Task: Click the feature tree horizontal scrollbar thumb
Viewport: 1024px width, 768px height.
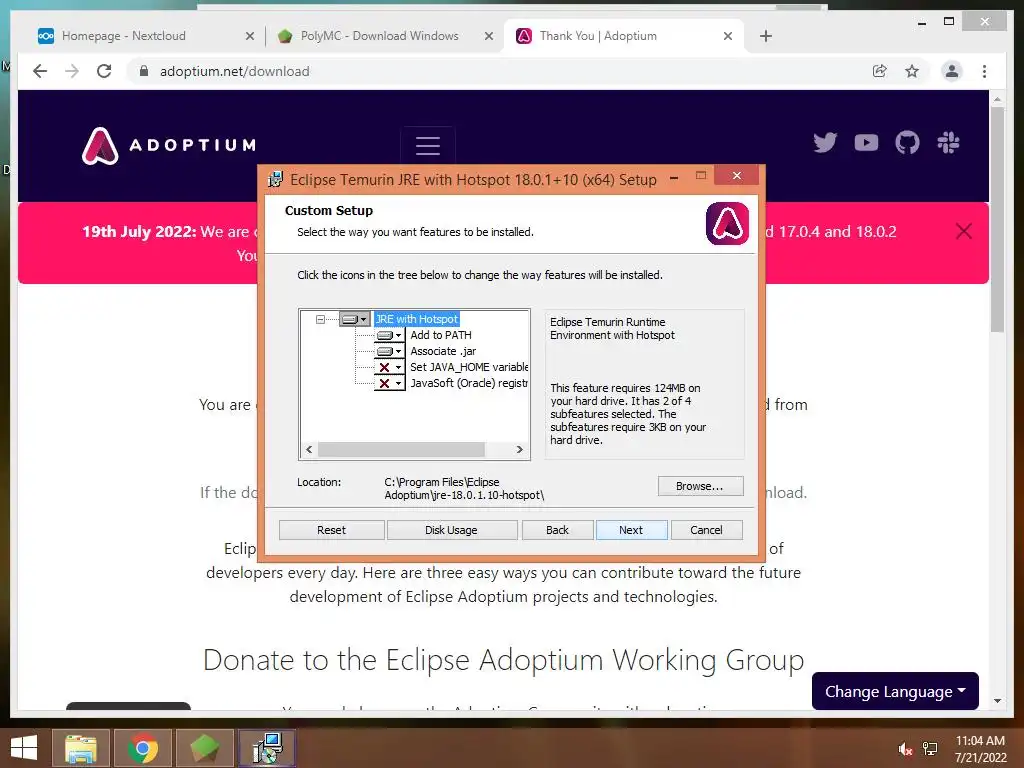Action: tap(401, 449)
